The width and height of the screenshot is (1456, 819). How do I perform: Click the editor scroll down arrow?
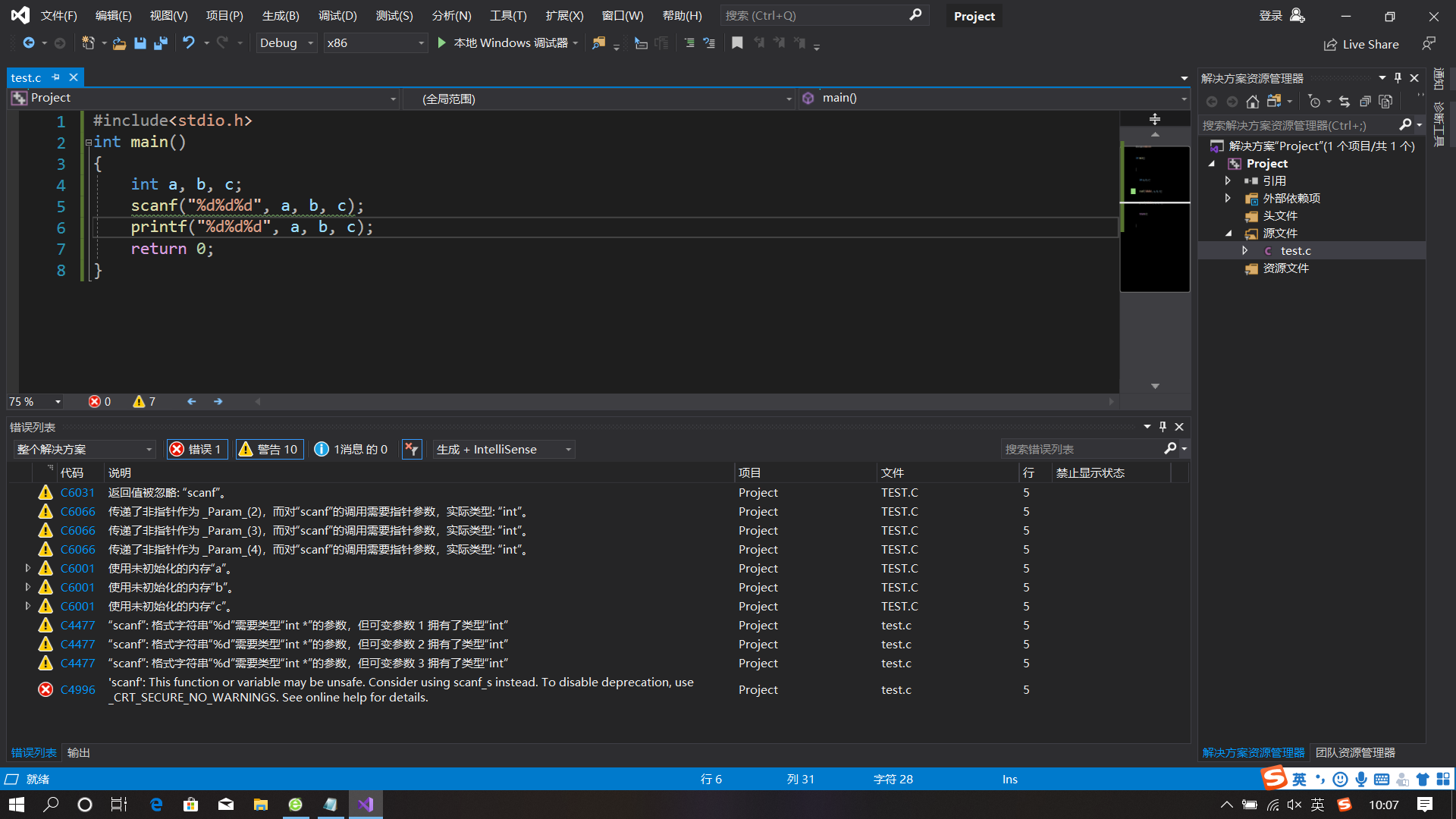pyautogui.click(x=1155, y=386)
